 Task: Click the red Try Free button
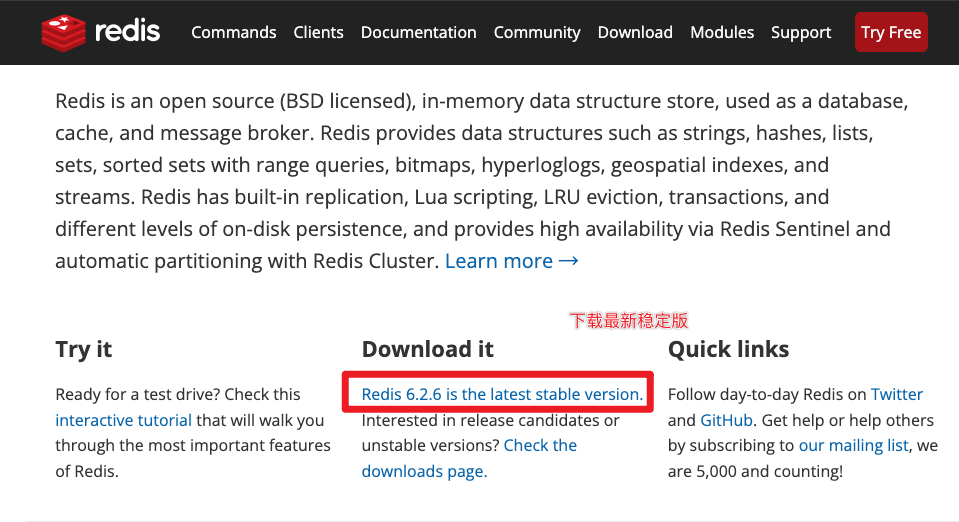[x=891, y=32]
